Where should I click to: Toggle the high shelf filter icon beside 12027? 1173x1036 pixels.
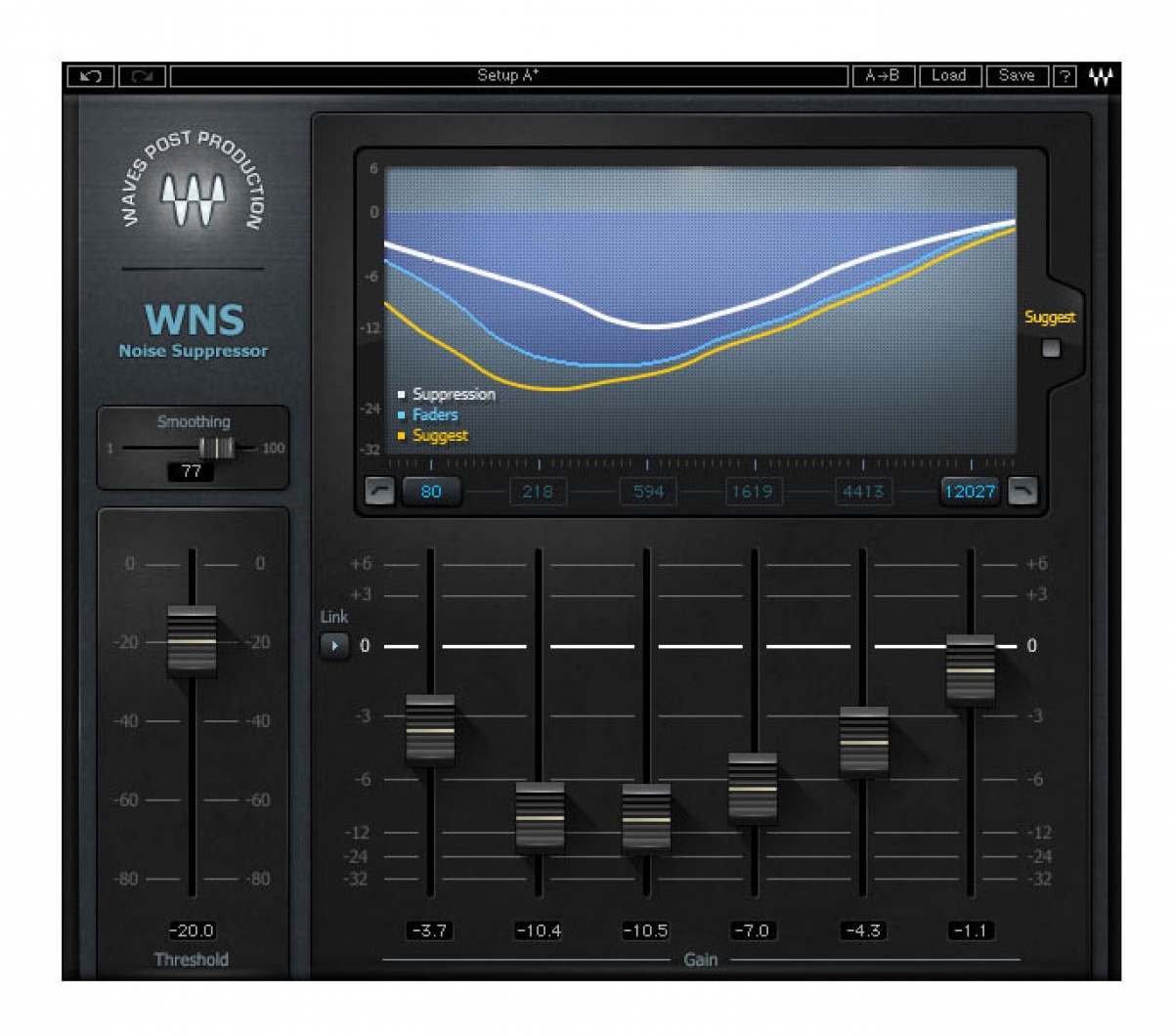[1022, 491]
